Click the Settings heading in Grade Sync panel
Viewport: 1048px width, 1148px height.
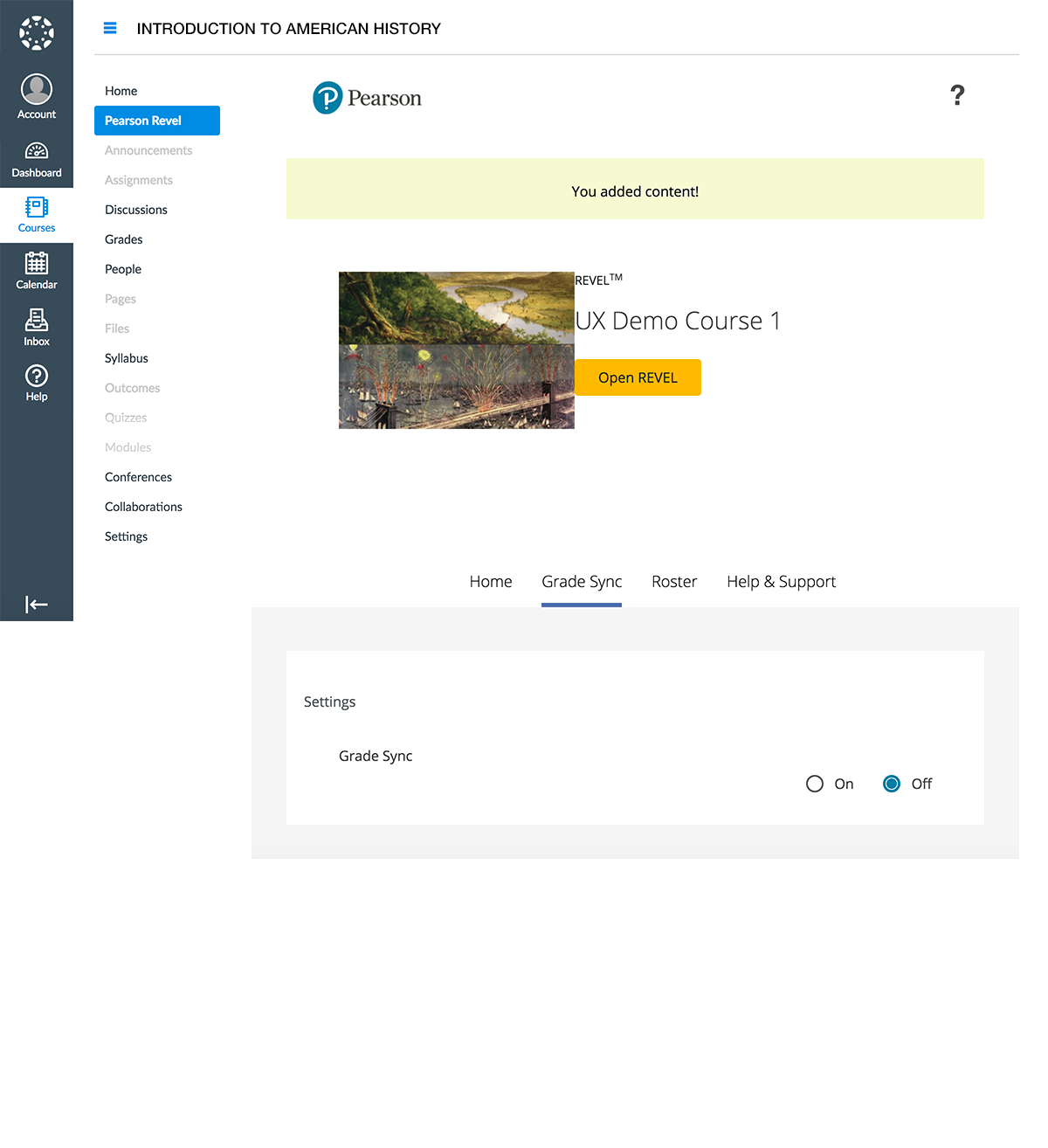[x=330, y=702]
